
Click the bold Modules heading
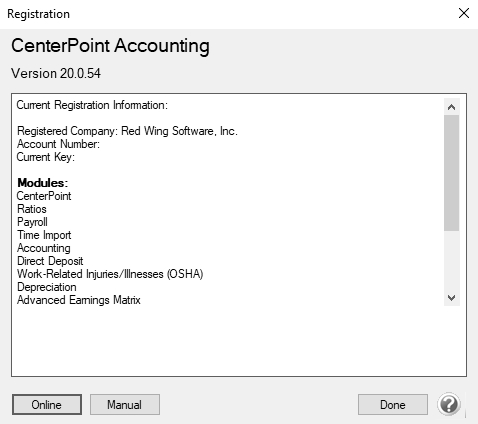[x=43, y=183]
